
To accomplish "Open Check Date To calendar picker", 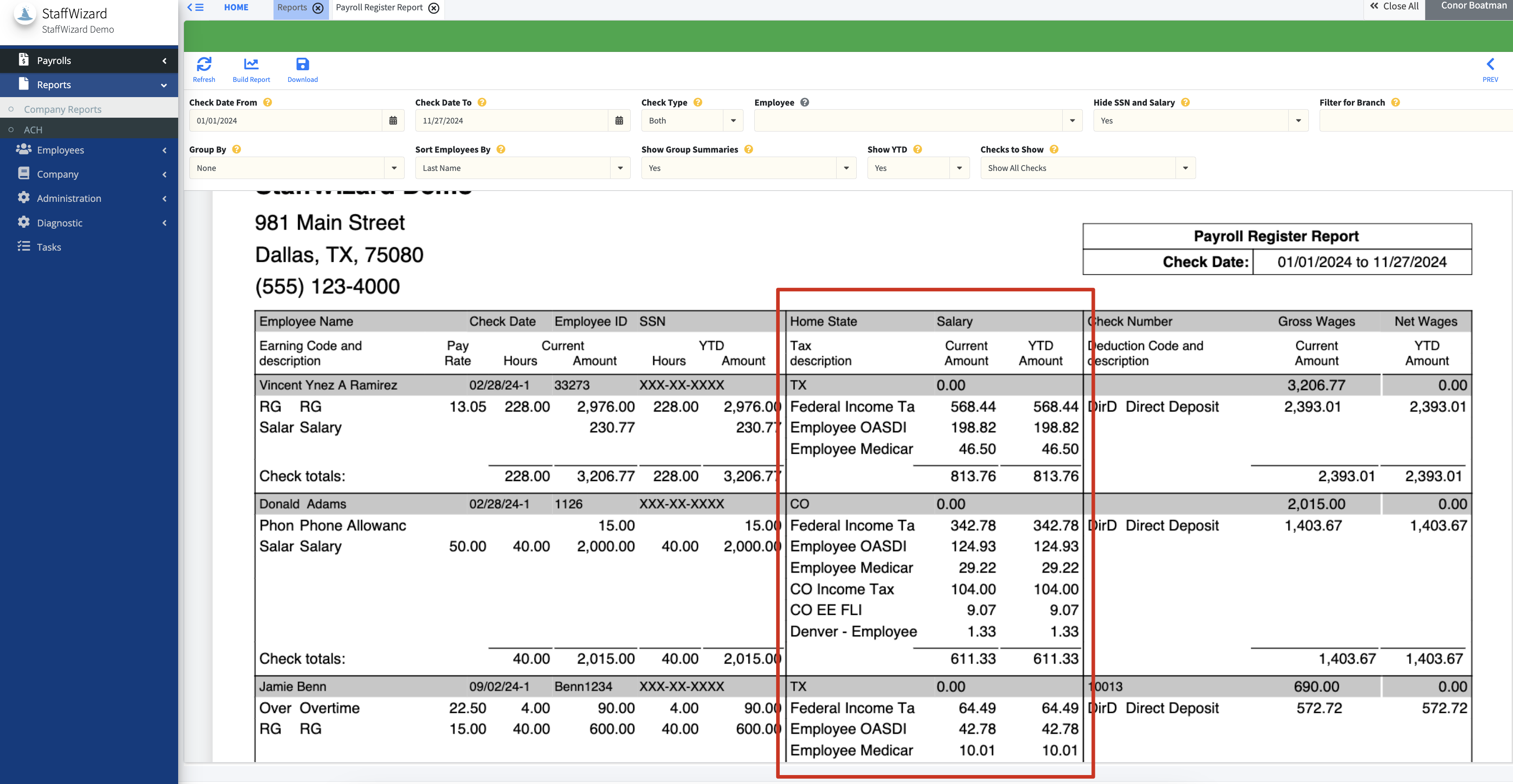I will coord(619,120).
